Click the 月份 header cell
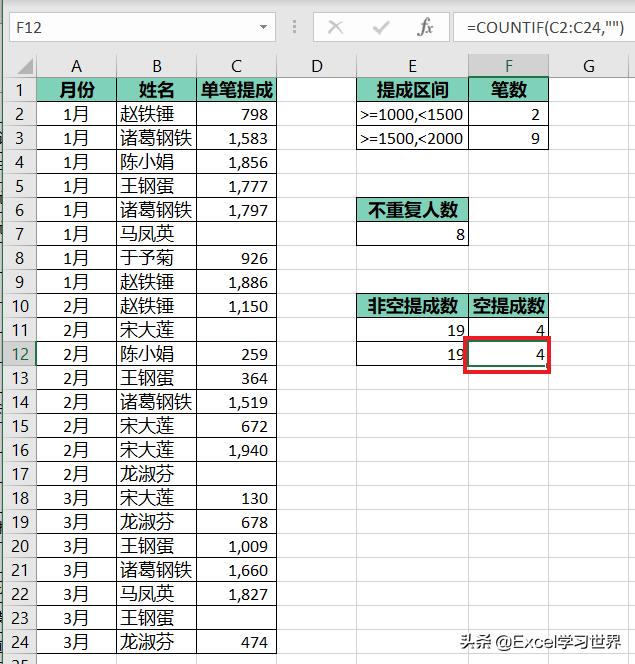The image size is (635, 664). click(x=76, y=90)
